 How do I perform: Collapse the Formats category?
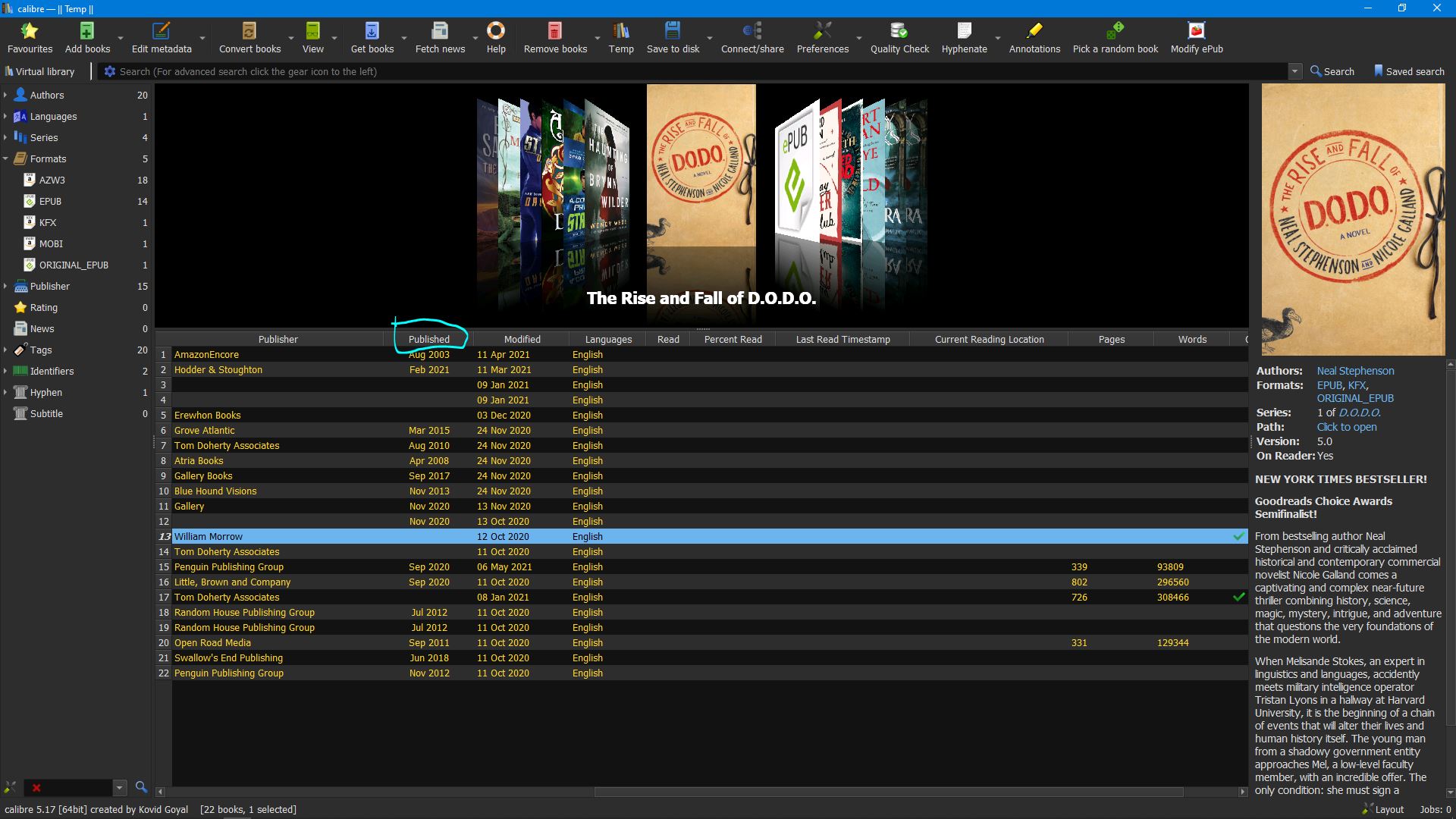5,158
